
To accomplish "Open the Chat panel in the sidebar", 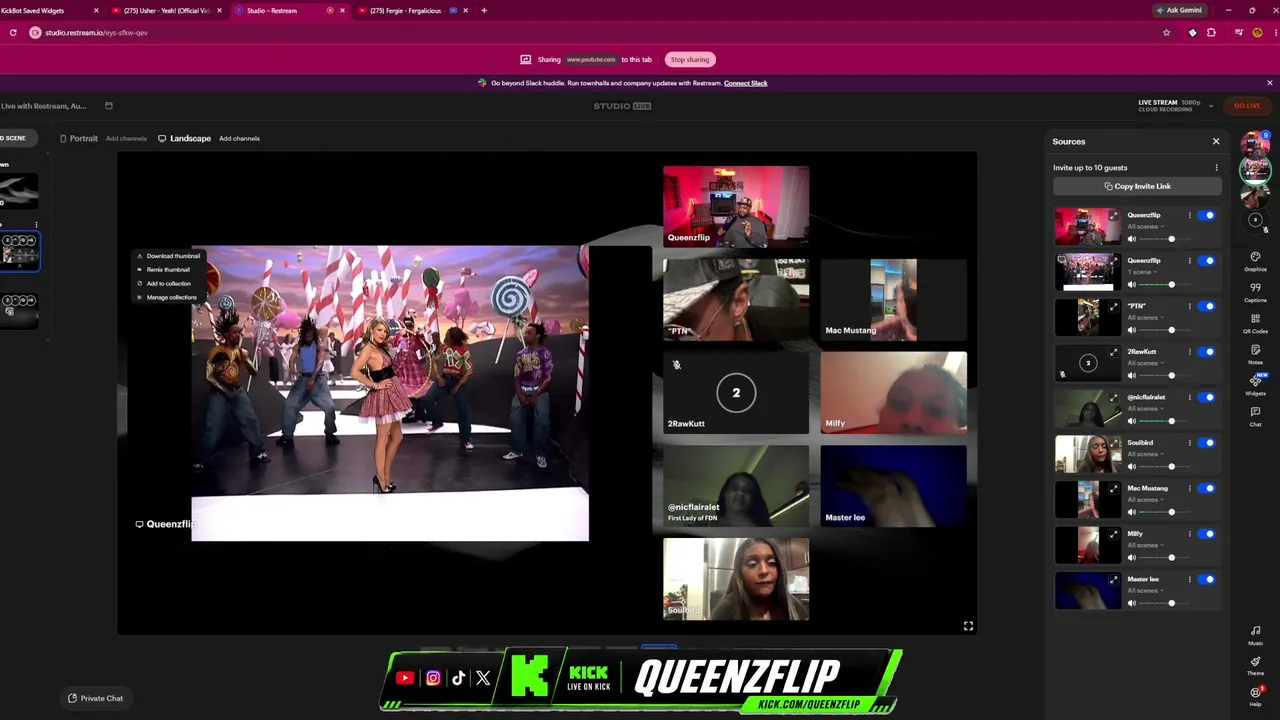I will pyautogui.click(x=1255, y=416).
